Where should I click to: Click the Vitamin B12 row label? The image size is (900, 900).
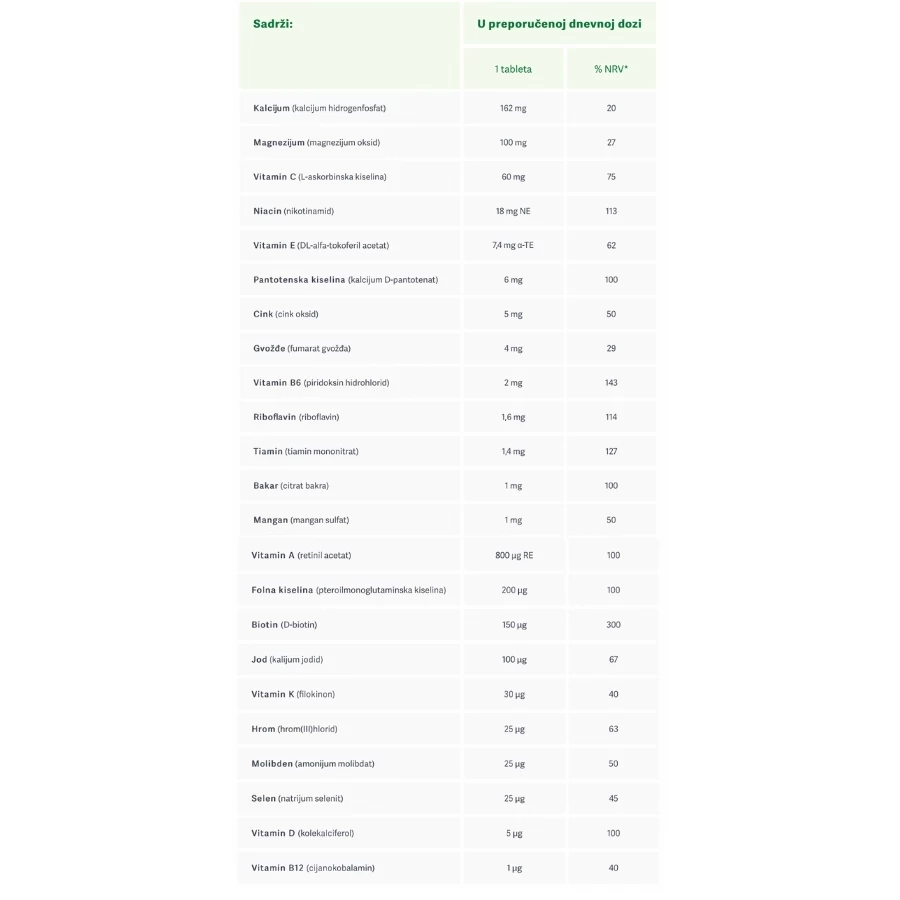point(314,867)
